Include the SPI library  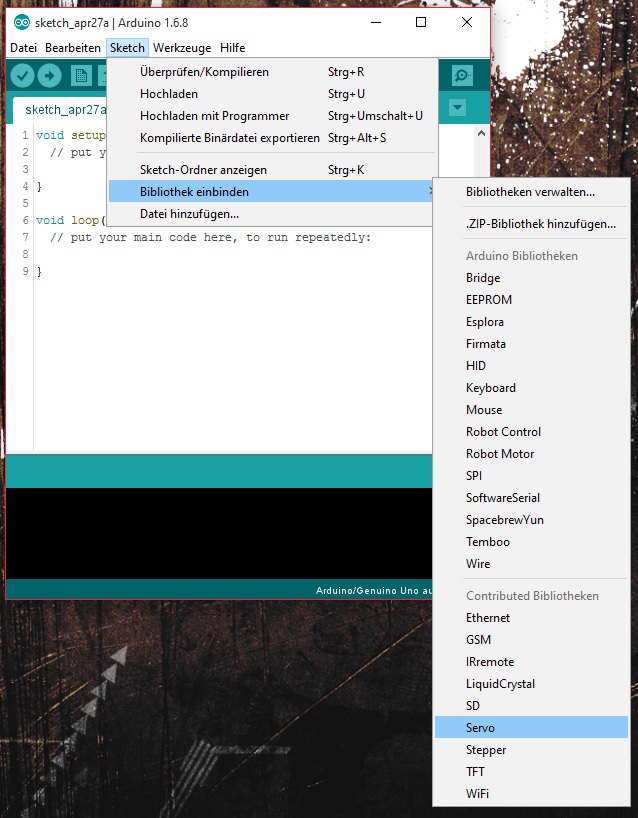pyautogui.click(x=531, y=476)
